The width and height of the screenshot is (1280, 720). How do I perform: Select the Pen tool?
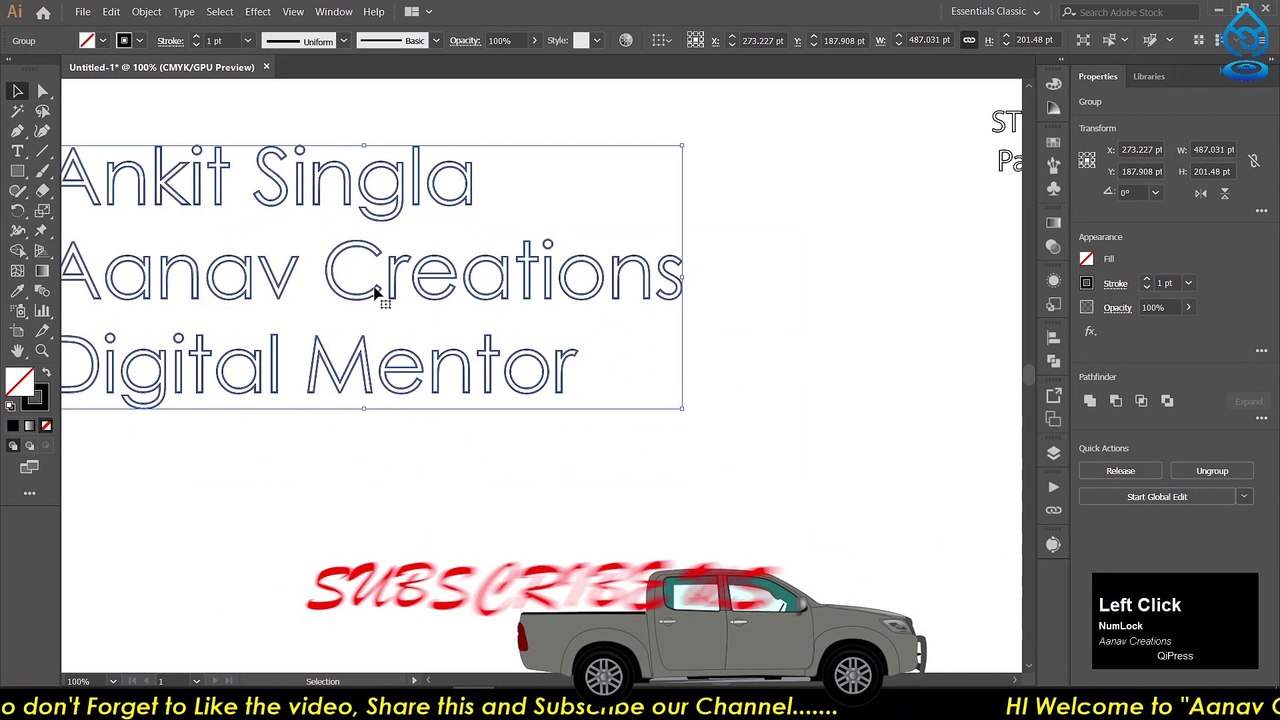click(17, 131)
